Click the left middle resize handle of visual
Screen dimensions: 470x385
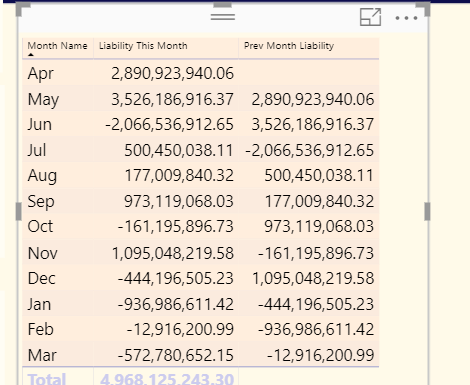(x=19, y=211)
